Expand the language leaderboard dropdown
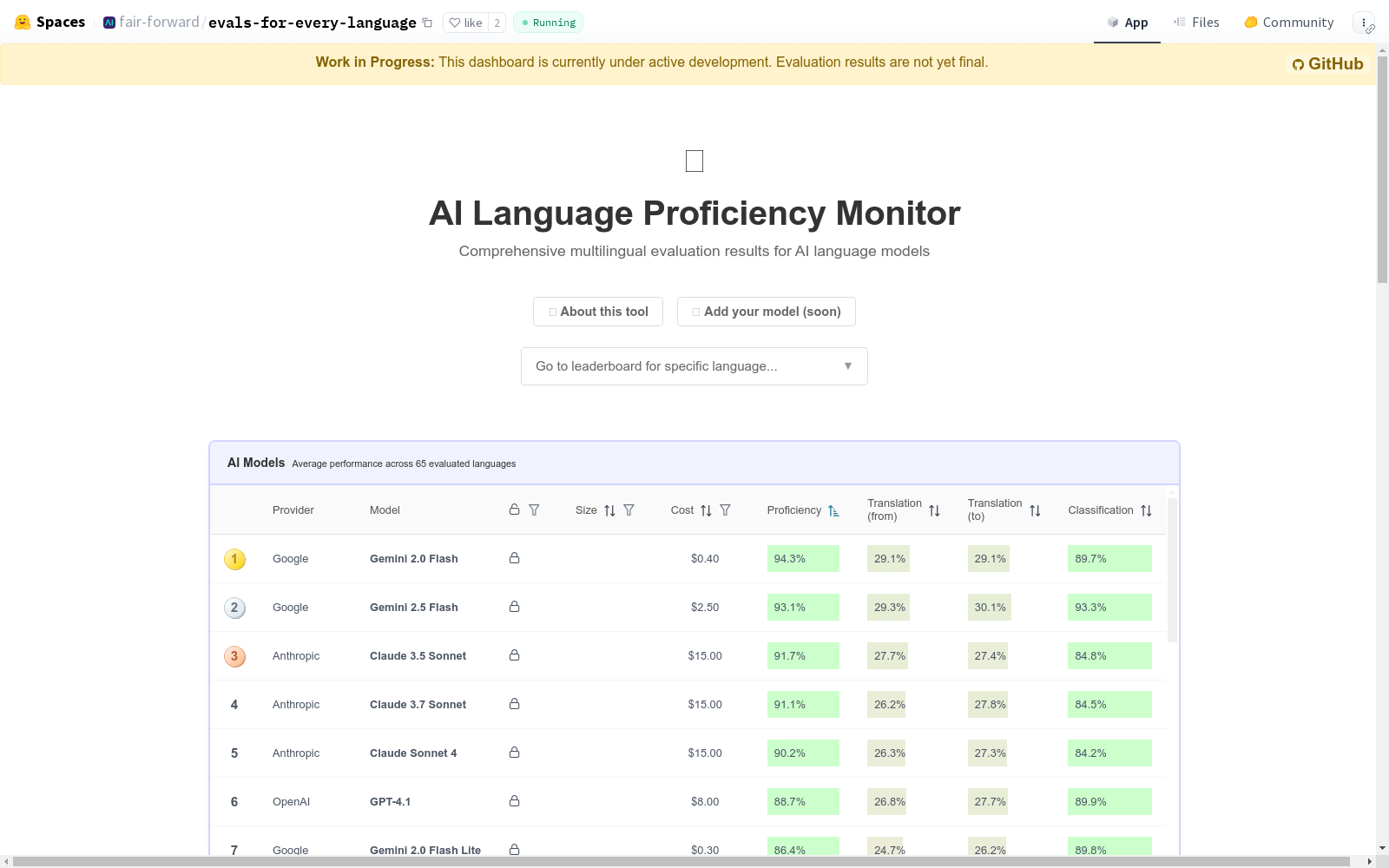 (x=694, y=366)
